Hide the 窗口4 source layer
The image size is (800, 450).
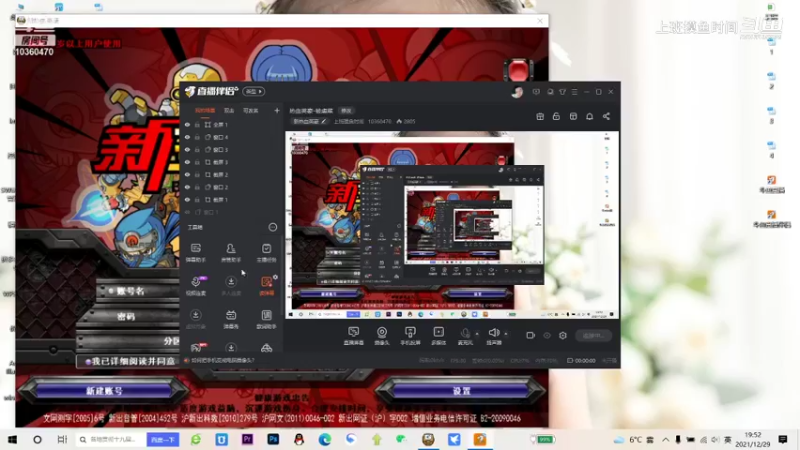[x=187, y=137]
